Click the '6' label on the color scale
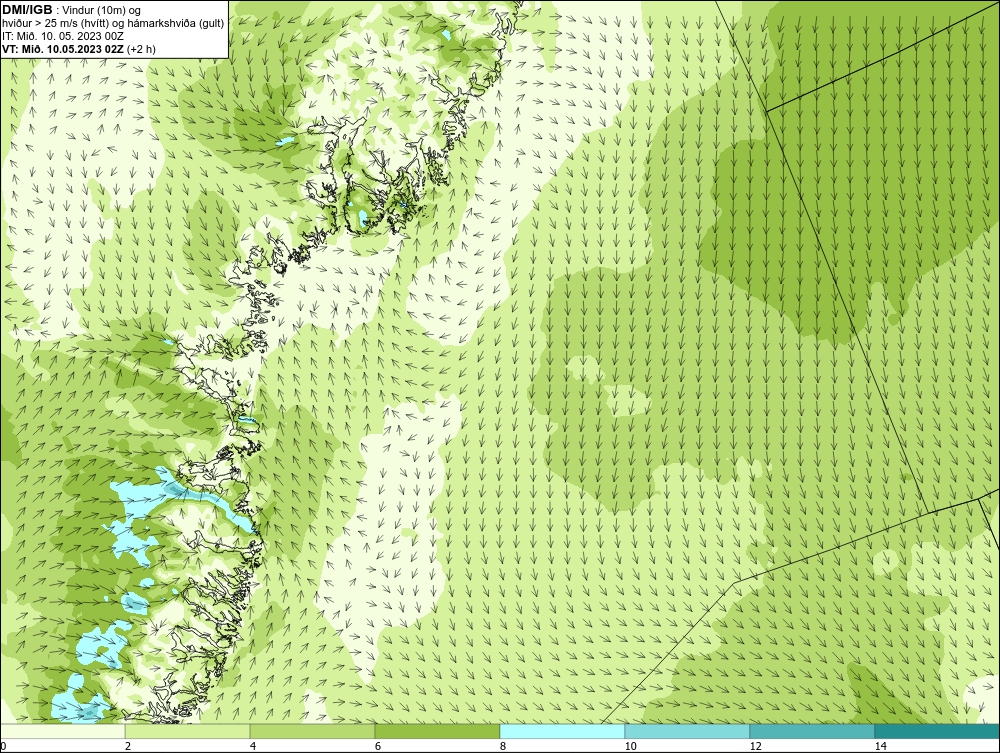The image size is (1000, 753). click(378, 747)
